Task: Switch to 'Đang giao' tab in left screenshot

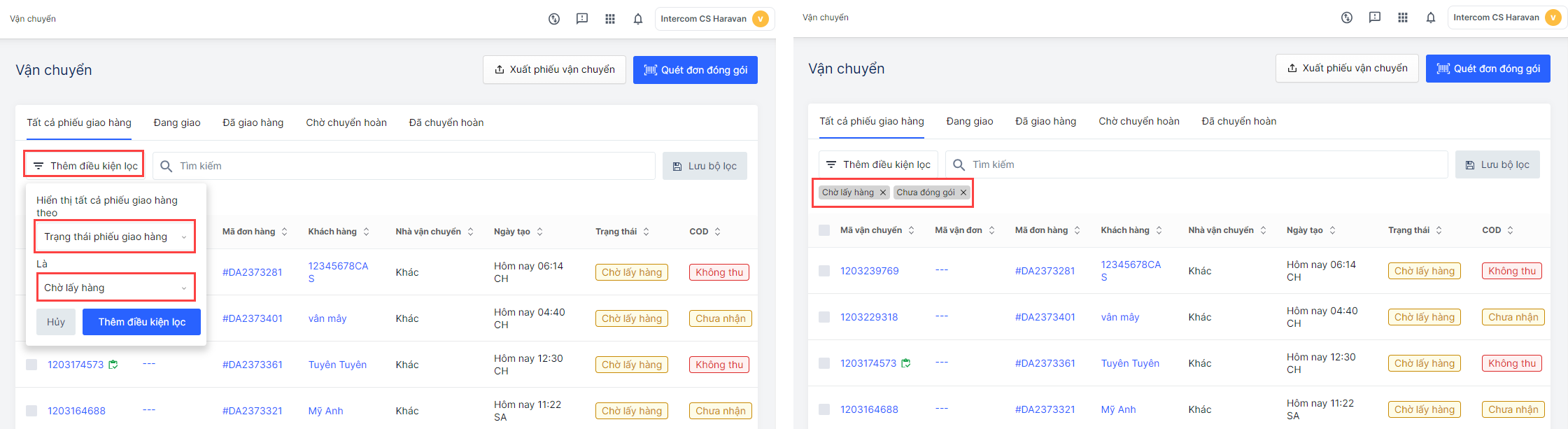Action: pos(177,122)
